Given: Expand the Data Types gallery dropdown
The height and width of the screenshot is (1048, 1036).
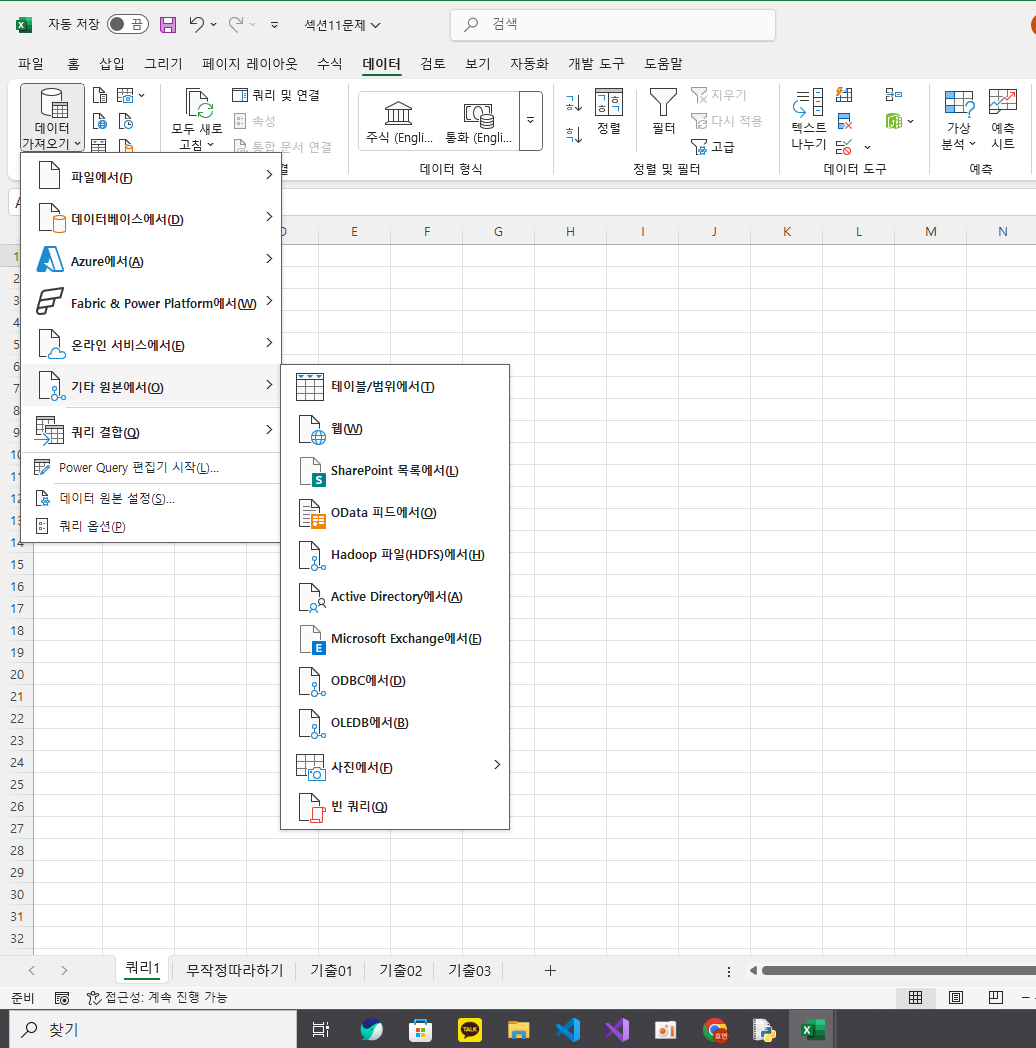Looking at the screenshot, I should (x=530, y=120).
